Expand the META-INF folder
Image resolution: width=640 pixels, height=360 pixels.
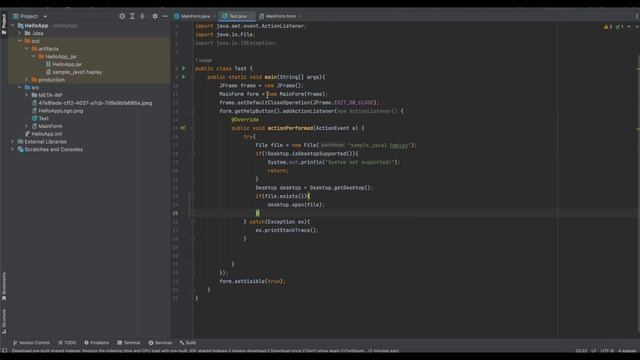(x=27, y=95)
